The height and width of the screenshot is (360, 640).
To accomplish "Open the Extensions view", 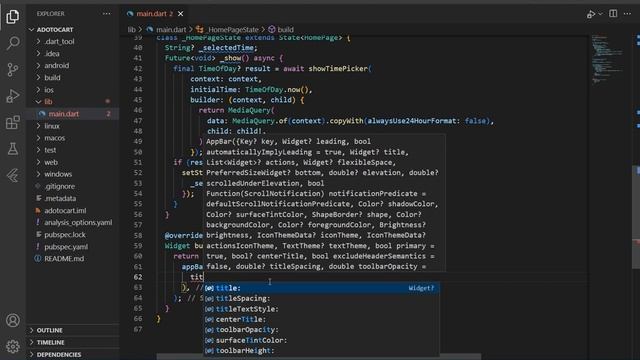I will click(x=13, y=122).
